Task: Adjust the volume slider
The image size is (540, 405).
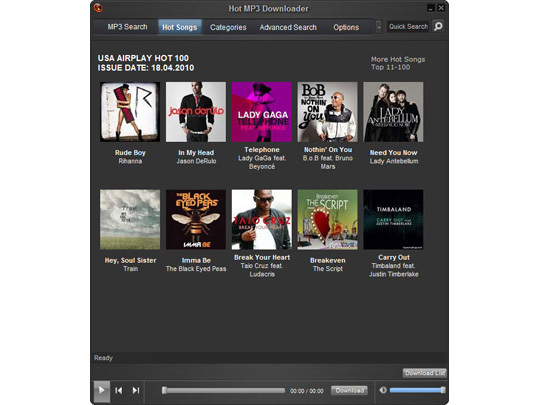Action: 417,390
